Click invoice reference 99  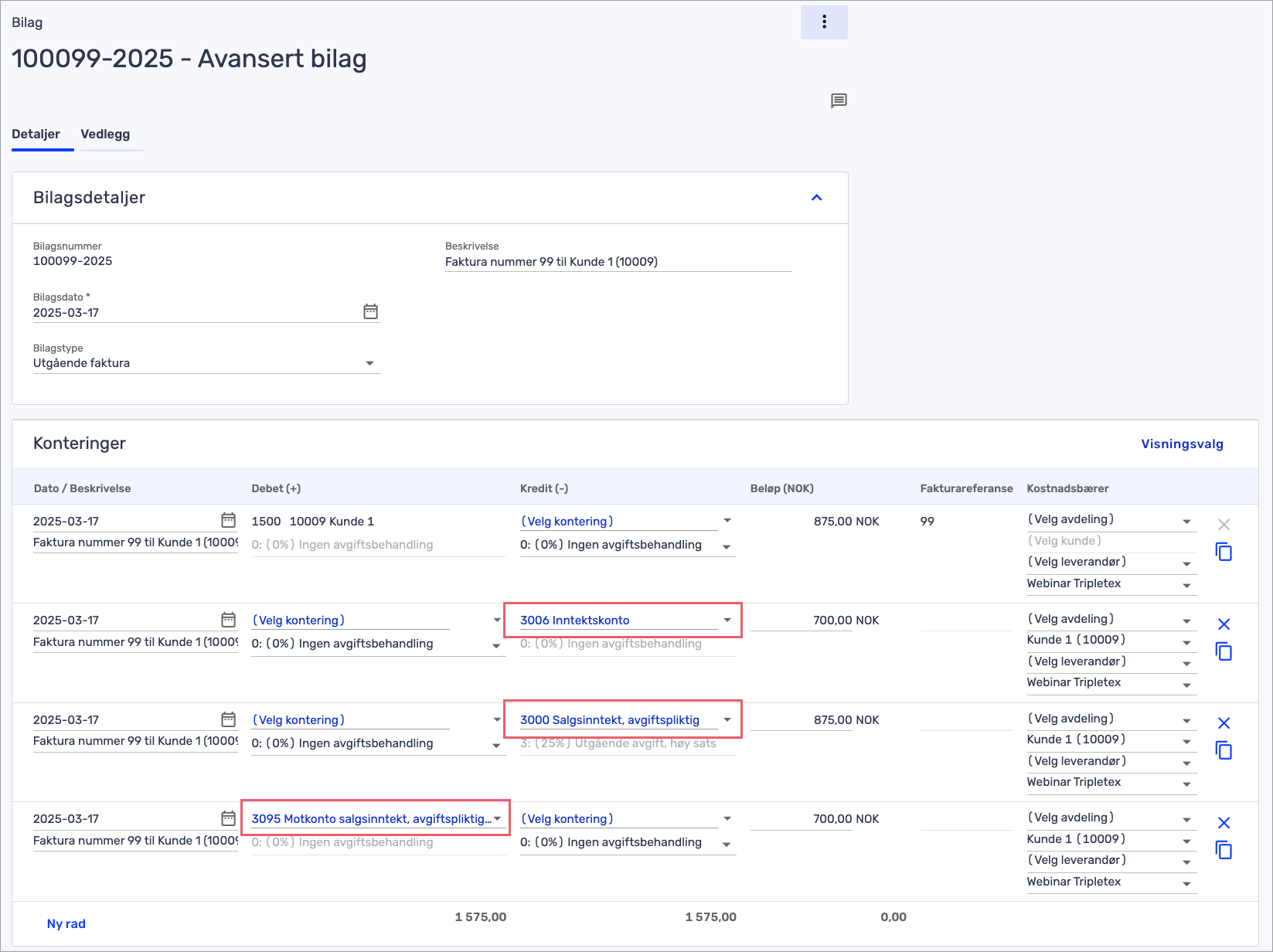pos(928,522)
